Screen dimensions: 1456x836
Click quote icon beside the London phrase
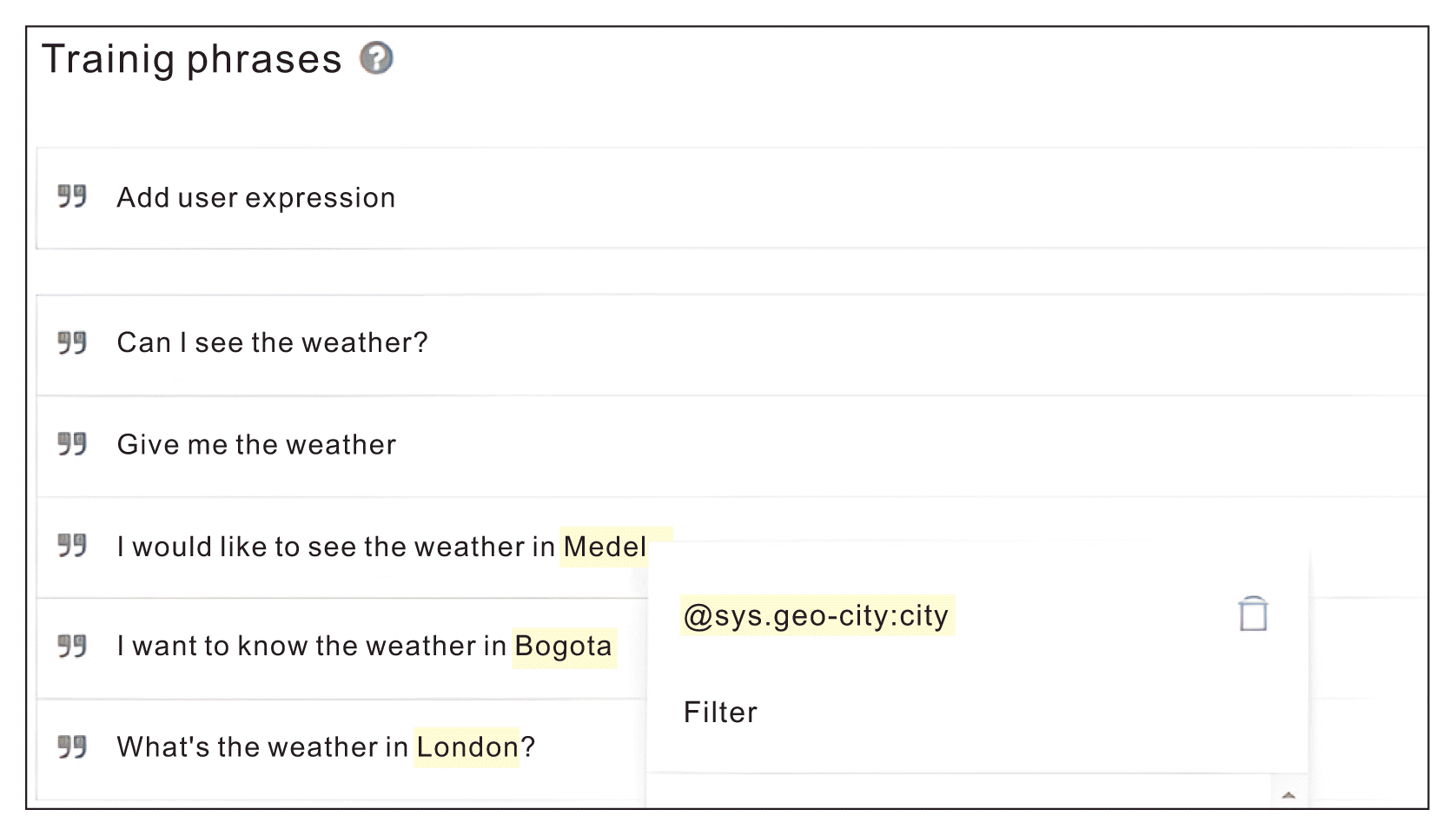[72, 746]
